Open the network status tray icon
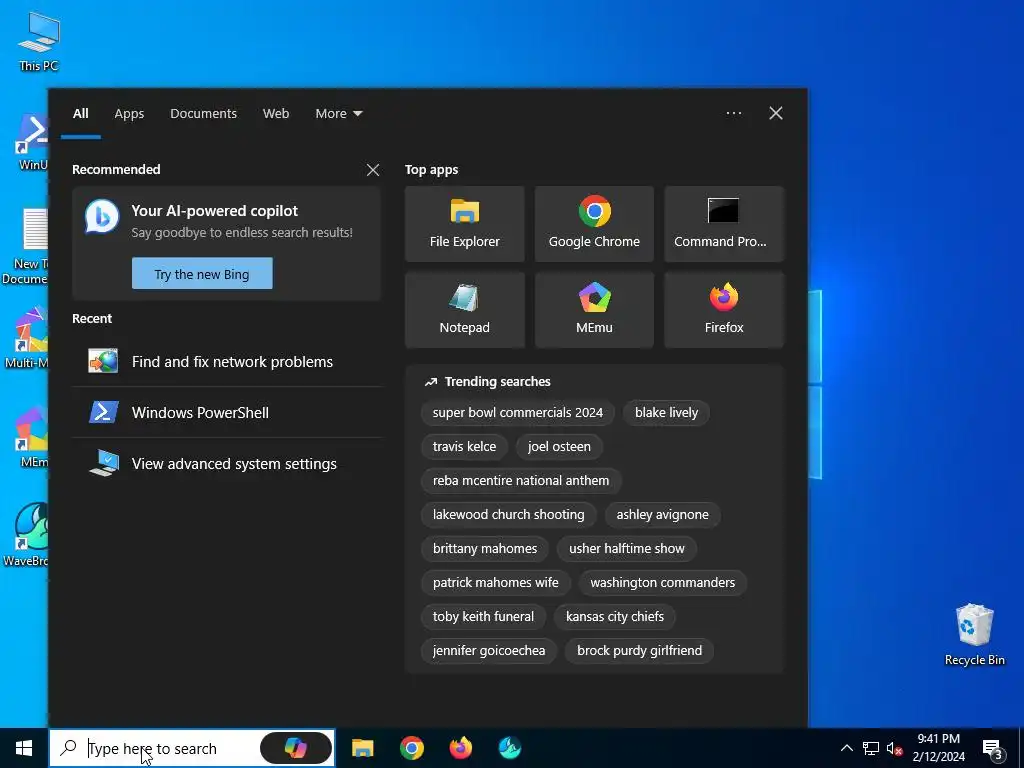The image size is (1024, 768). coord(871,748)
